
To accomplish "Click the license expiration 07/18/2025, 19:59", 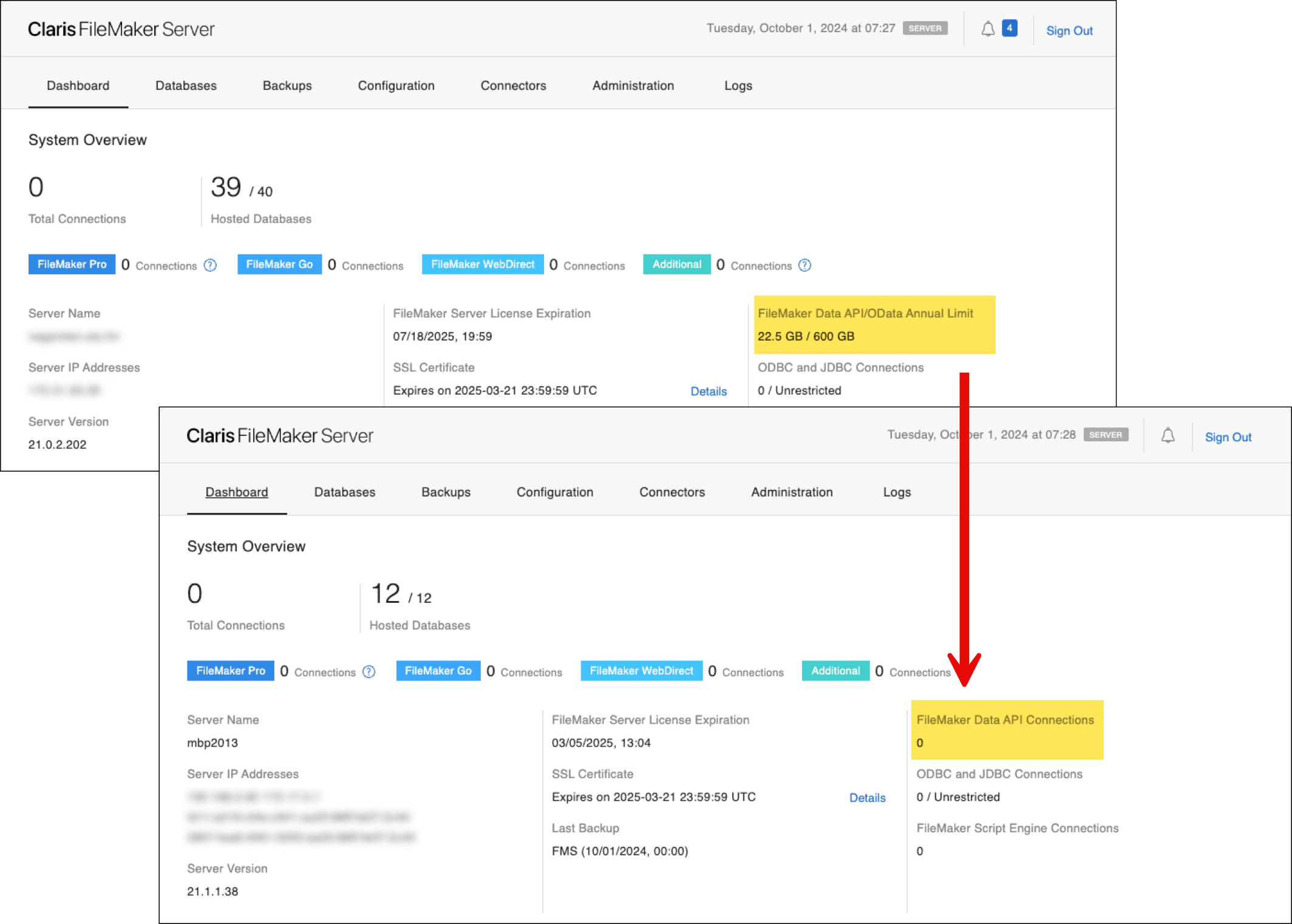I will coord(443,336).
